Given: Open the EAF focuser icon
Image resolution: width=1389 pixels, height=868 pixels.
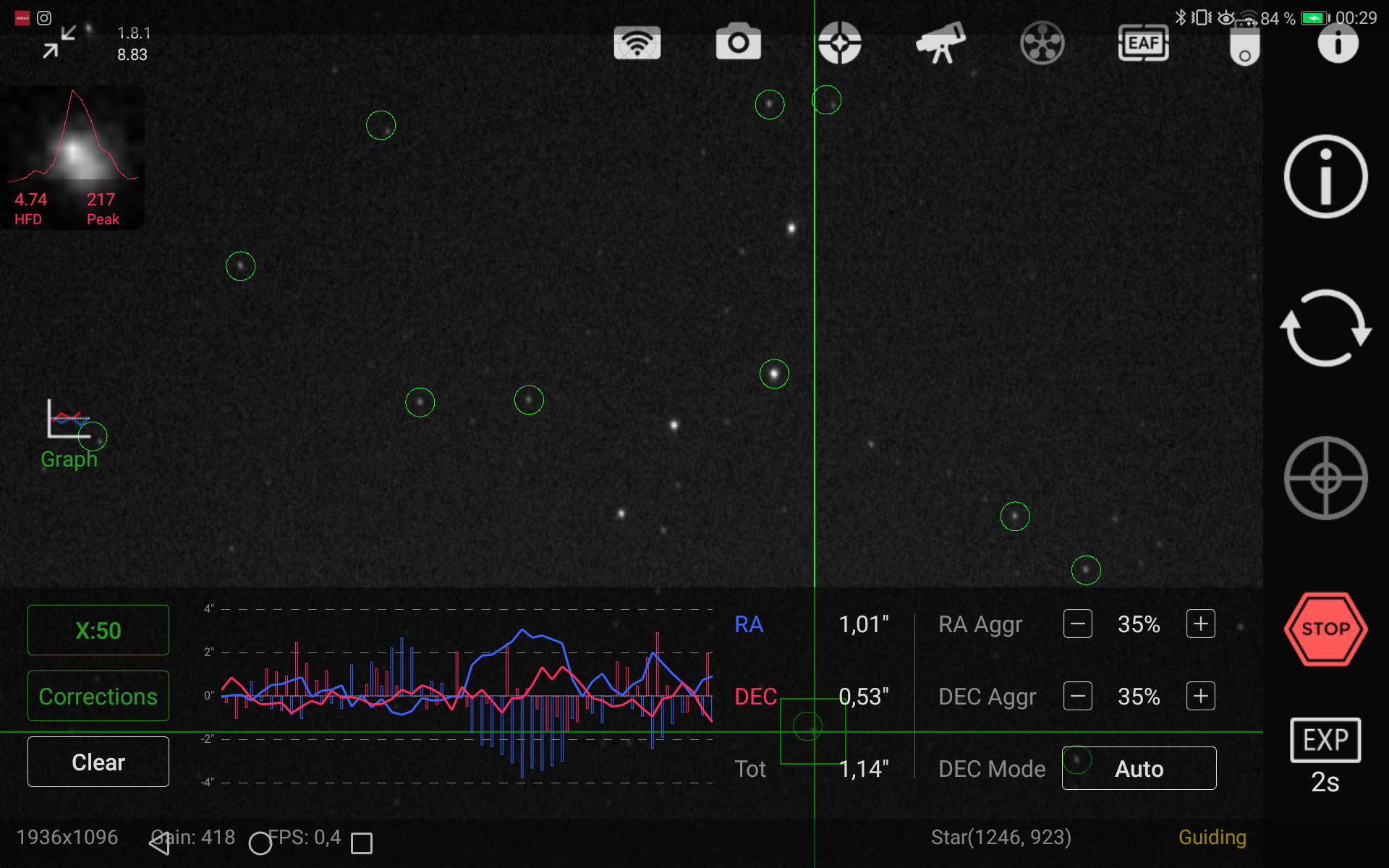Looking at the screenshot, I should (1143, 43).
